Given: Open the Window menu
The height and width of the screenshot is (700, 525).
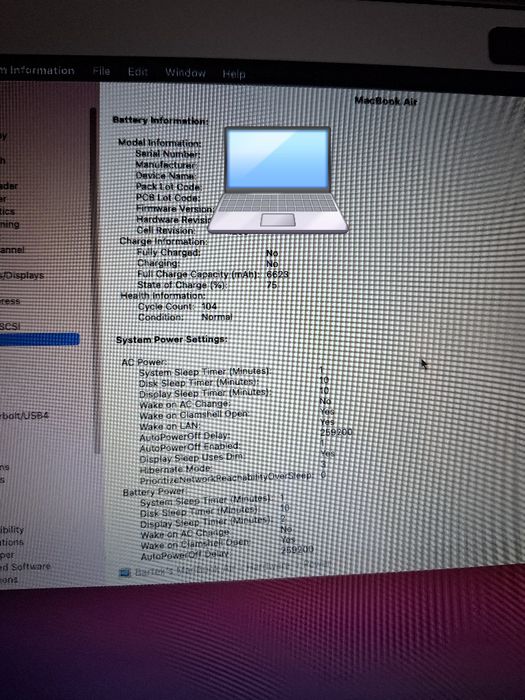Looking at the screenshot, I should (x=185, y=73).
